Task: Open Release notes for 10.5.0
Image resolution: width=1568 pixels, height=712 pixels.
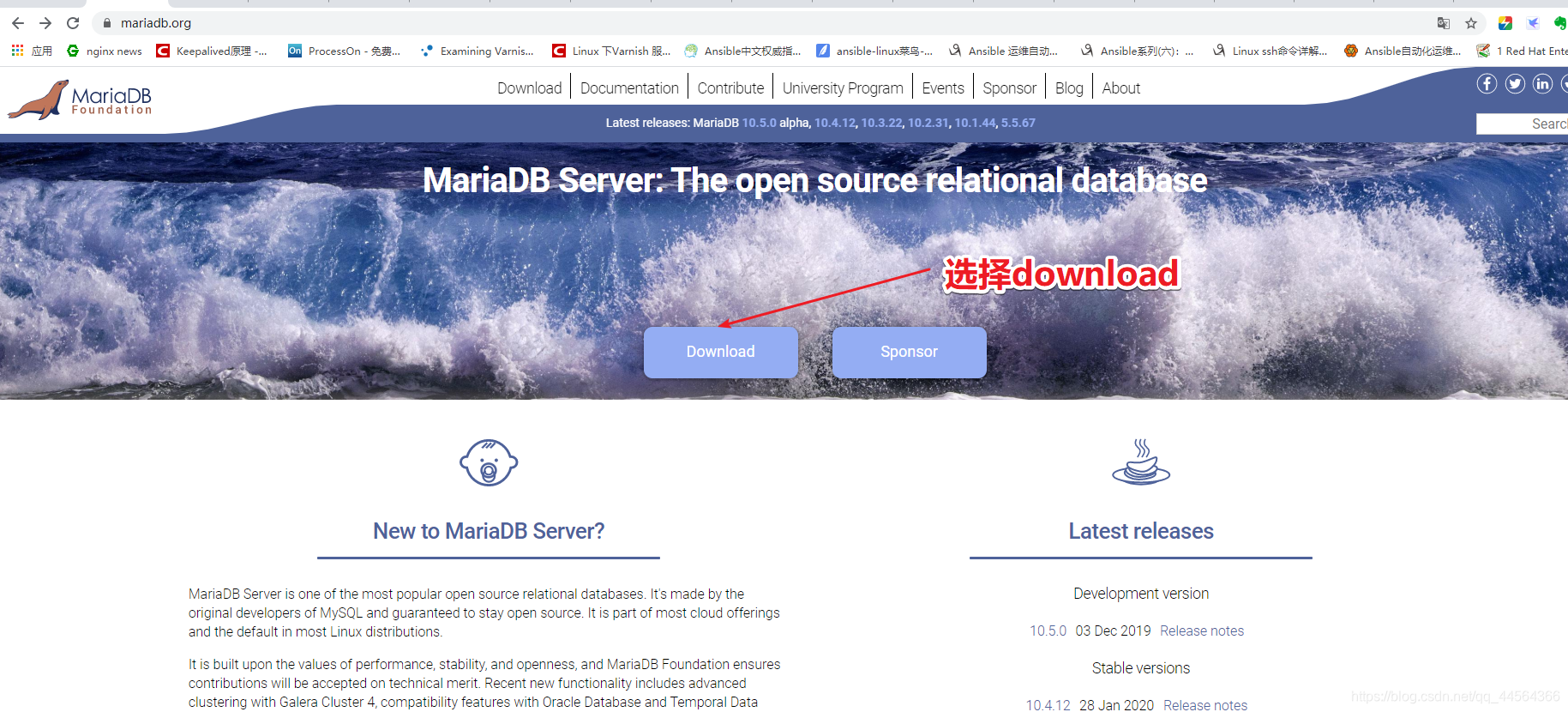Action: (1202, 631)
